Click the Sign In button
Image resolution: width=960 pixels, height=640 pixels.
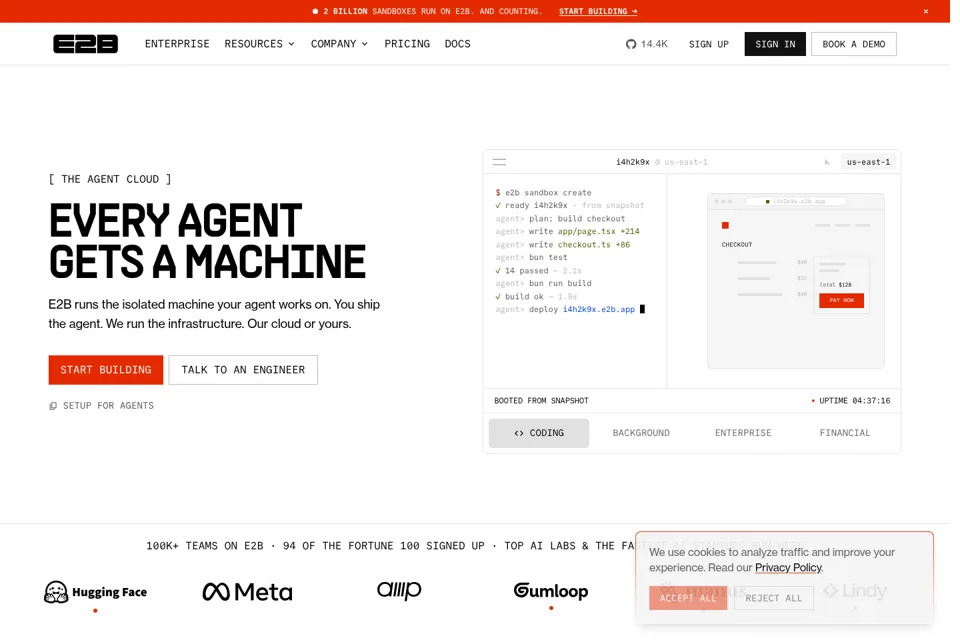pos(775,44)
